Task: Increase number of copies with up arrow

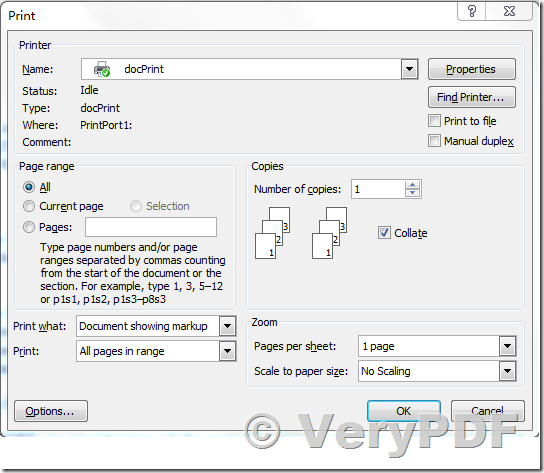Action: 413,185
